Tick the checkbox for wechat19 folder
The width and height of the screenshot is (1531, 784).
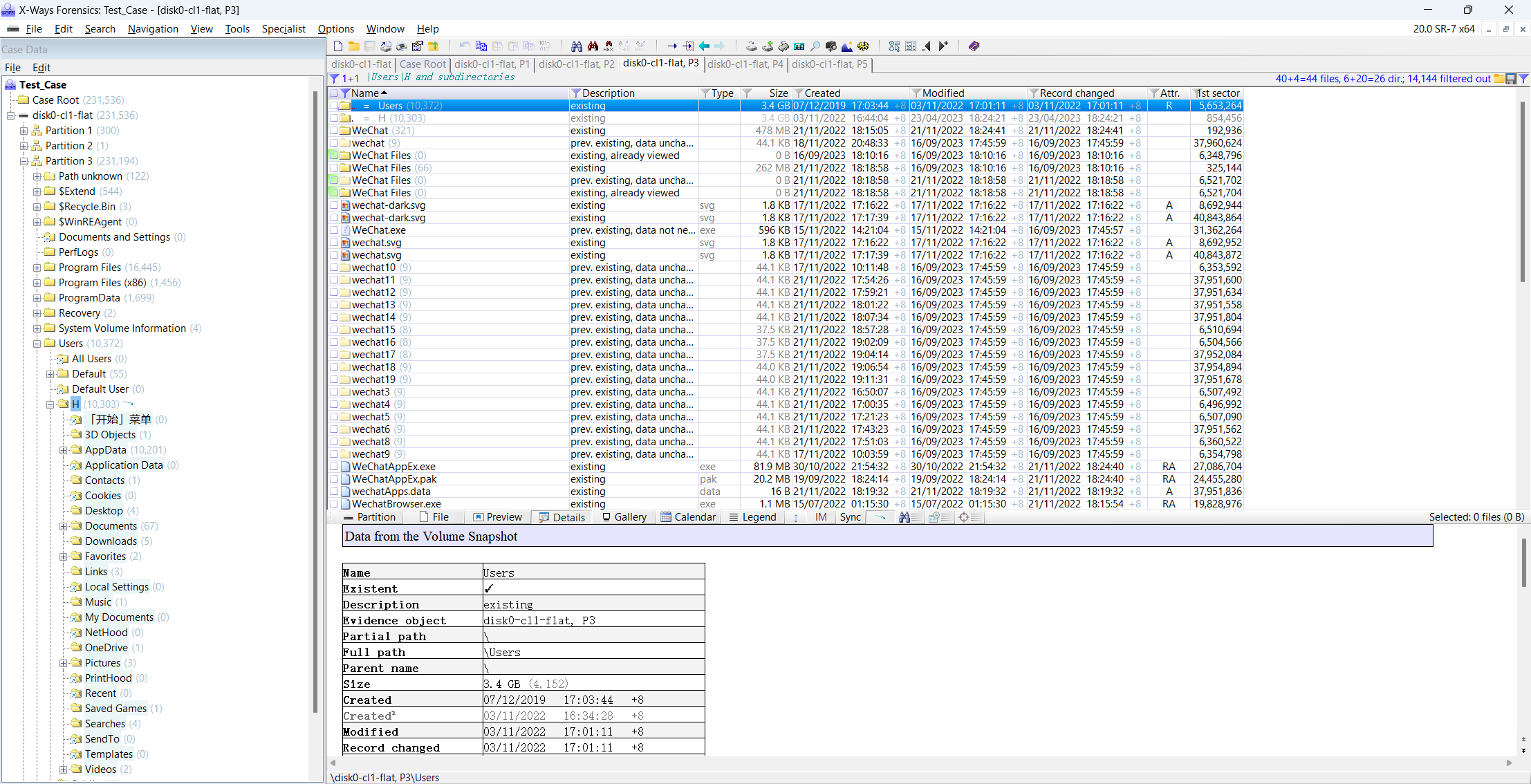[334, 380]
